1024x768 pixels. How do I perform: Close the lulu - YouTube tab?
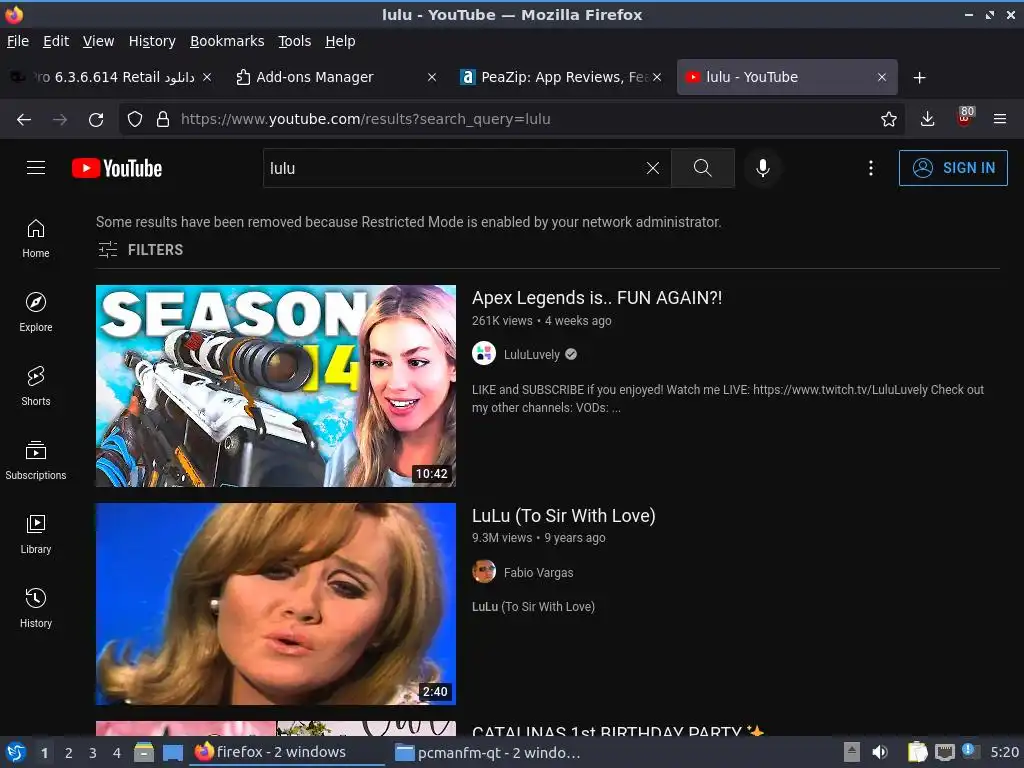882,77
